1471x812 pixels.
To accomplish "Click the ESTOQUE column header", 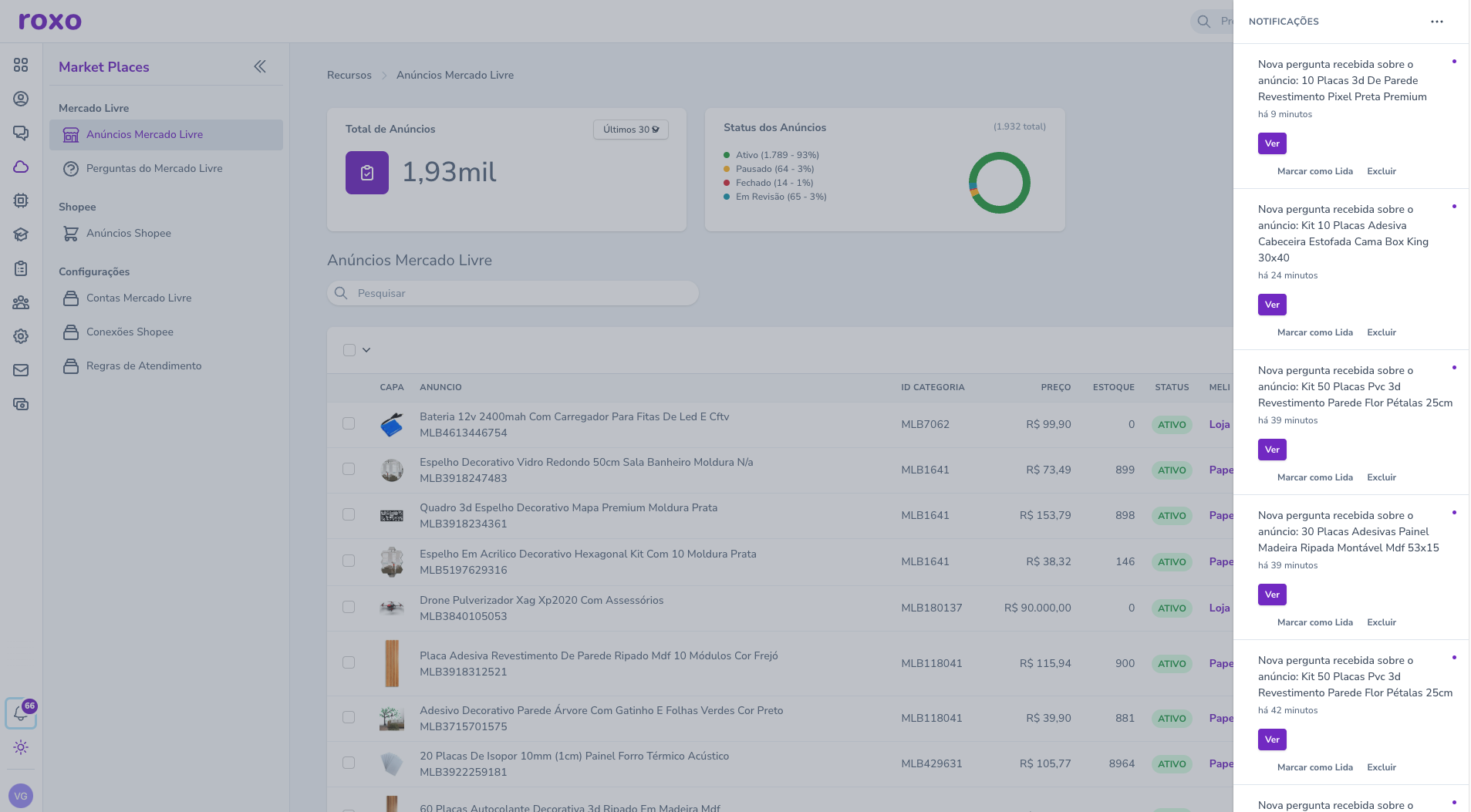I will pos(1113,387).
